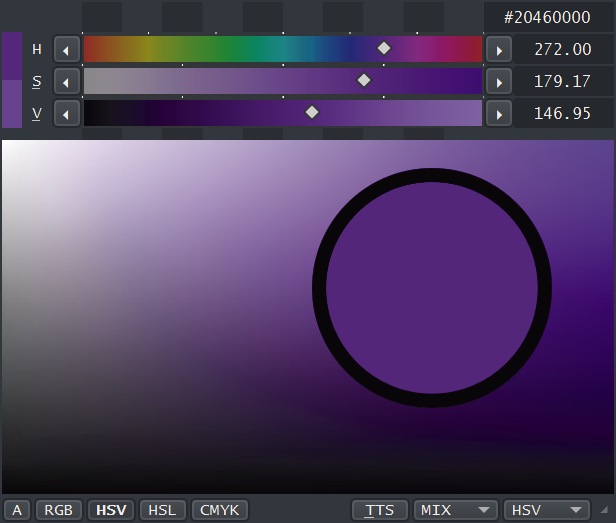Click the hue value field 272.00
Image resolution: width=616 pixels, height=523 pixels.
point(563,50)
